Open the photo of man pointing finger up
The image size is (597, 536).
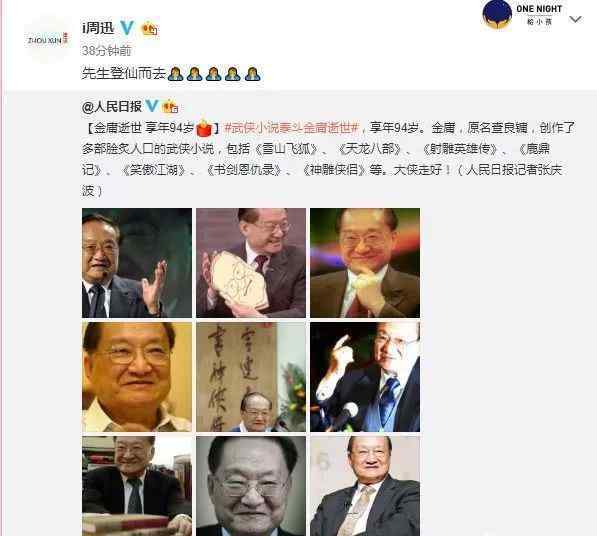pos(365,377)
